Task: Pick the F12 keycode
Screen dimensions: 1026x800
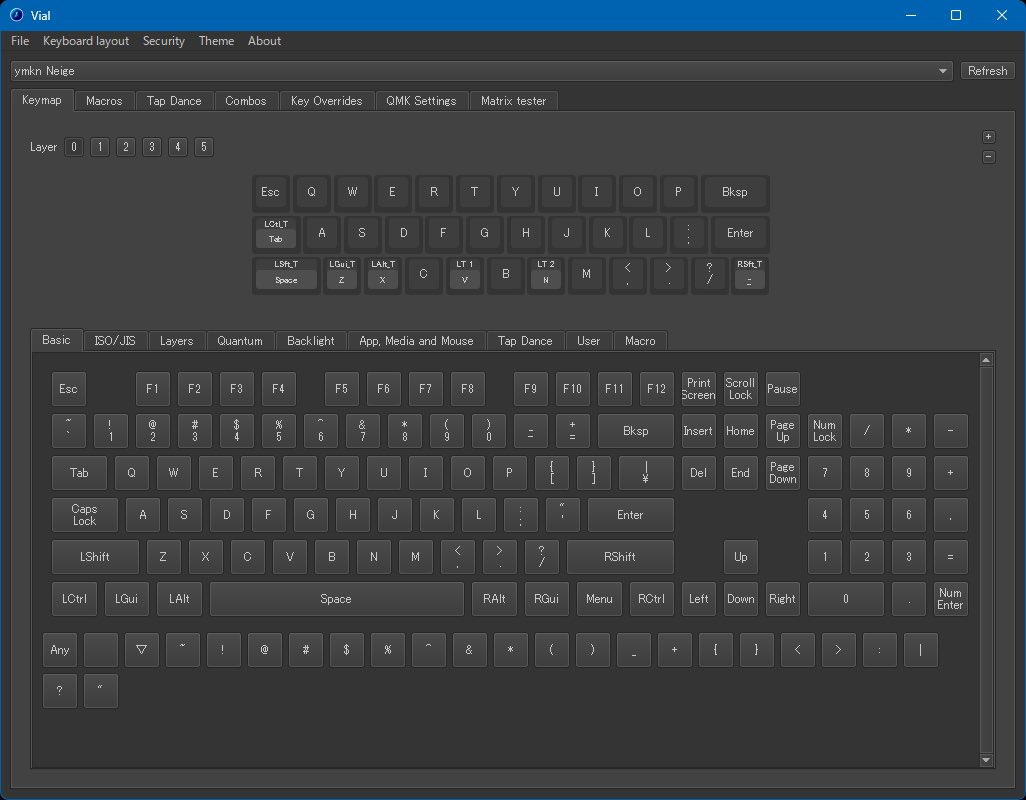Action: coord(656,389)
